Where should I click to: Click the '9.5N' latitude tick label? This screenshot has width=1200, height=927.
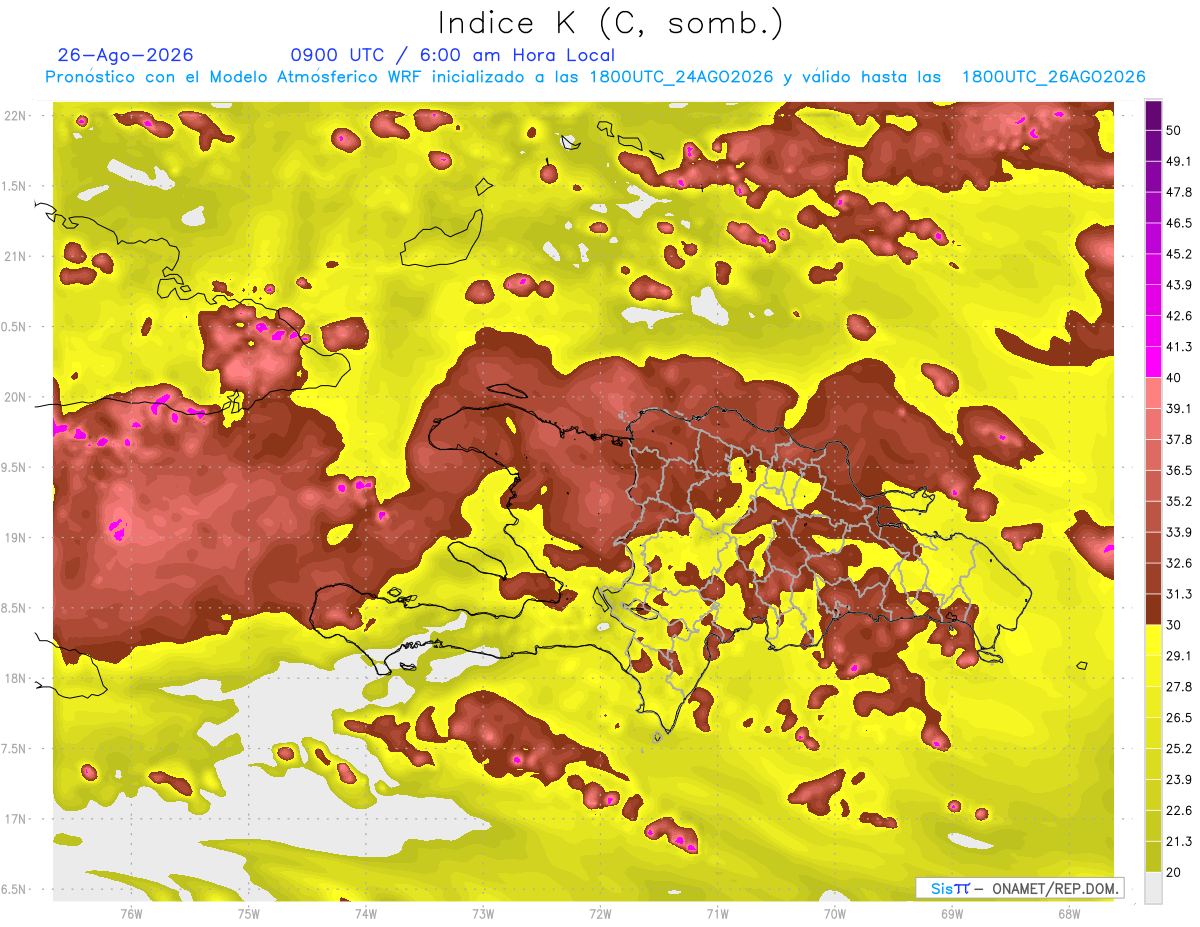(15, 468)
